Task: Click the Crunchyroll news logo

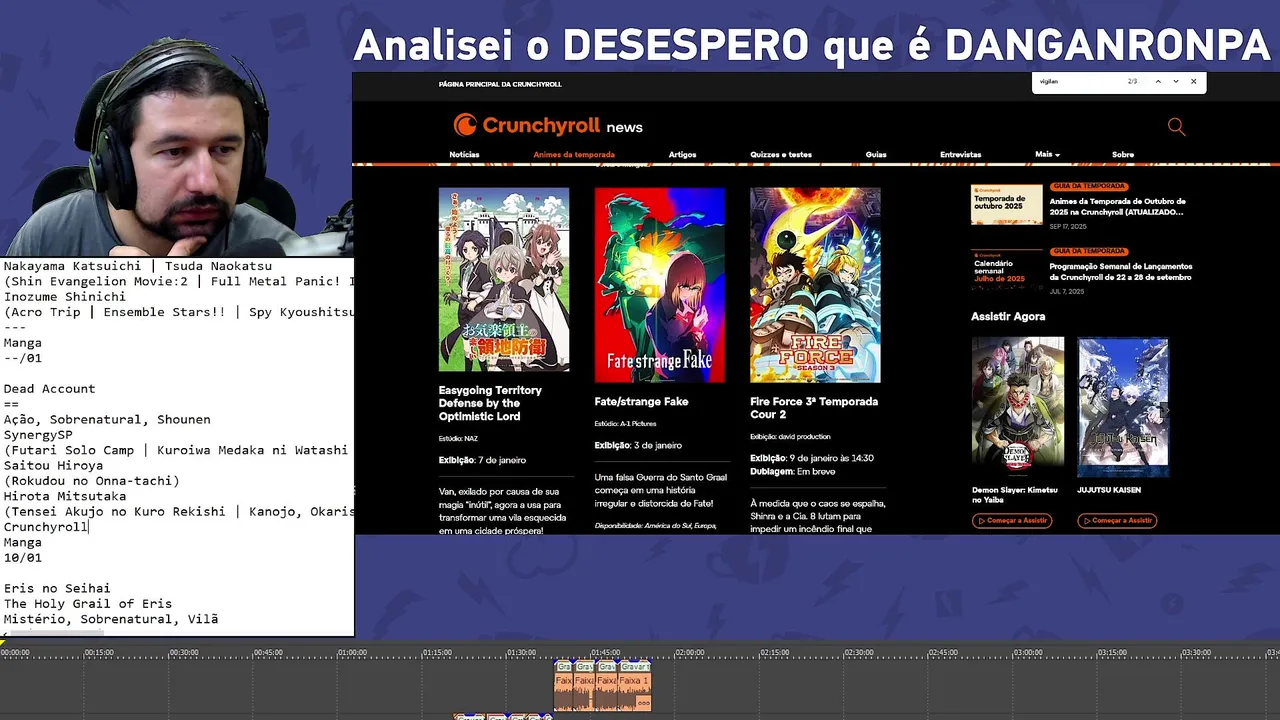Action: pyautogui.click(x=548, y=125)
